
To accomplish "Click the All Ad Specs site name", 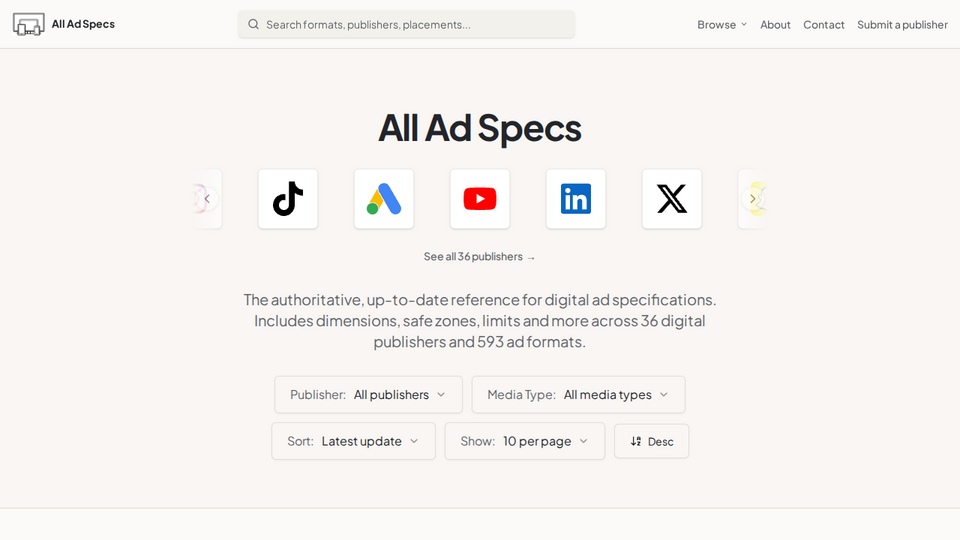I will (83, 24).
